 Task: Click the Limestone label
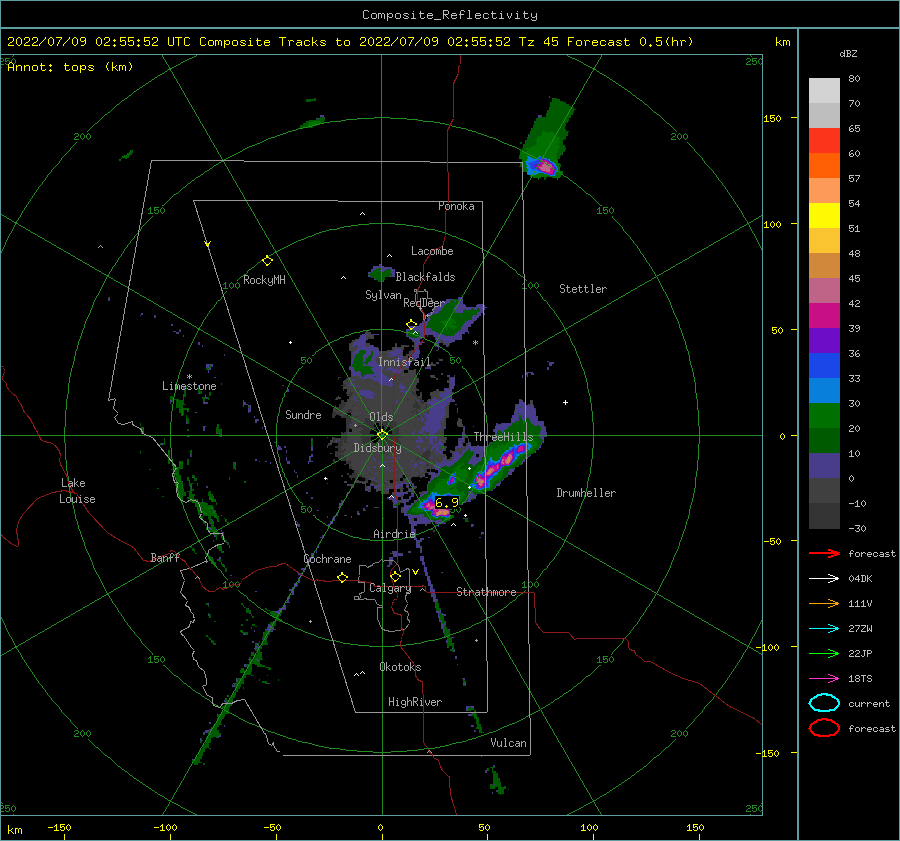(x=189, y=386)
